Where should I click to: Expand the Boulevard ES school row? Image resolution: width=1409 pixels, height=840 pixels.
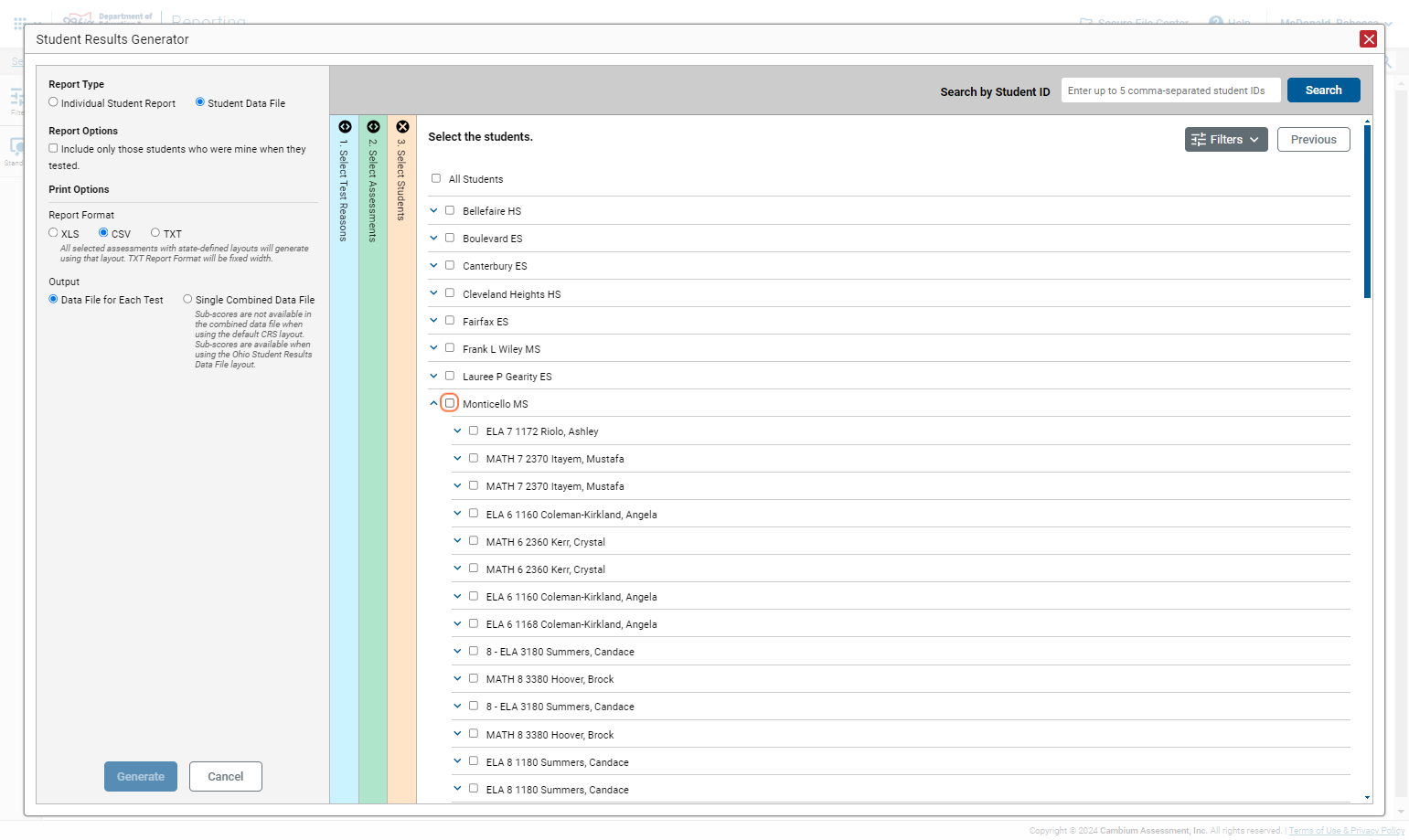pos(433,238)
